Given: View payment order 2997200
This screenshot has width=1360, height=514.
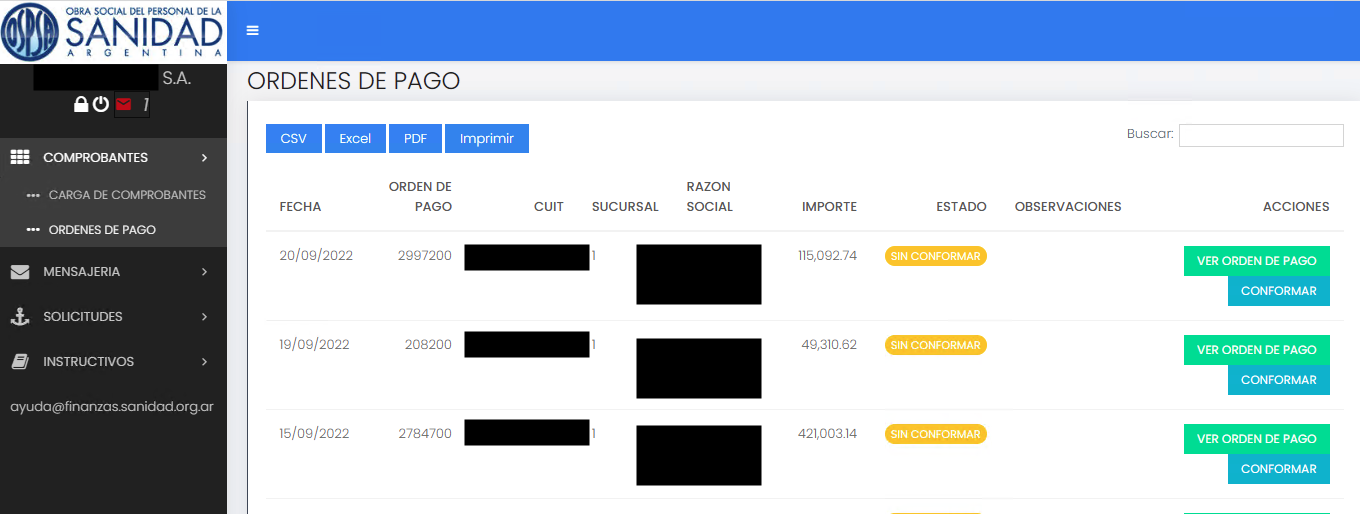Looking at the screenshot, I should pyautogui.click(x=1256, y=261).
